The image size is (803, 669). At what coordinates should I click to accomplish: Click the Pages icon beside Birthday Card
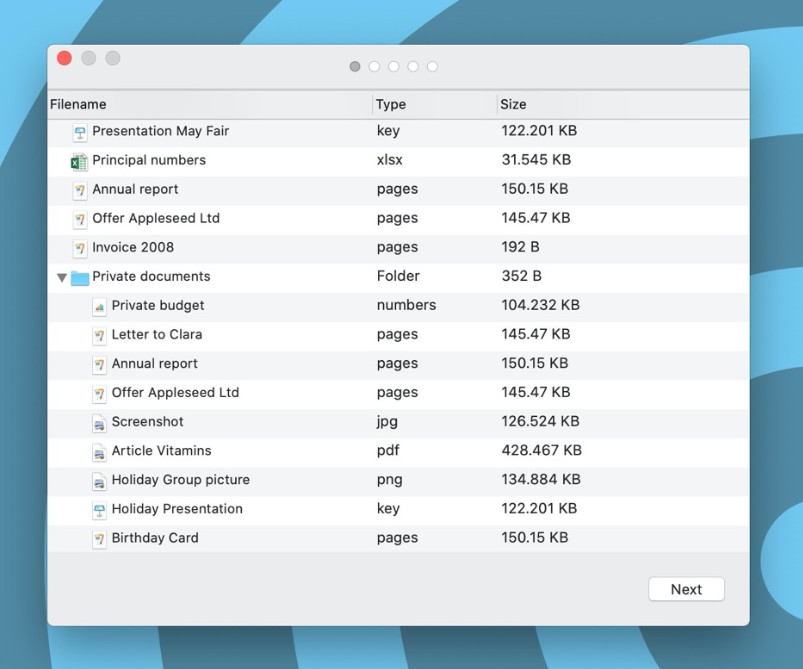click(99, 539)
